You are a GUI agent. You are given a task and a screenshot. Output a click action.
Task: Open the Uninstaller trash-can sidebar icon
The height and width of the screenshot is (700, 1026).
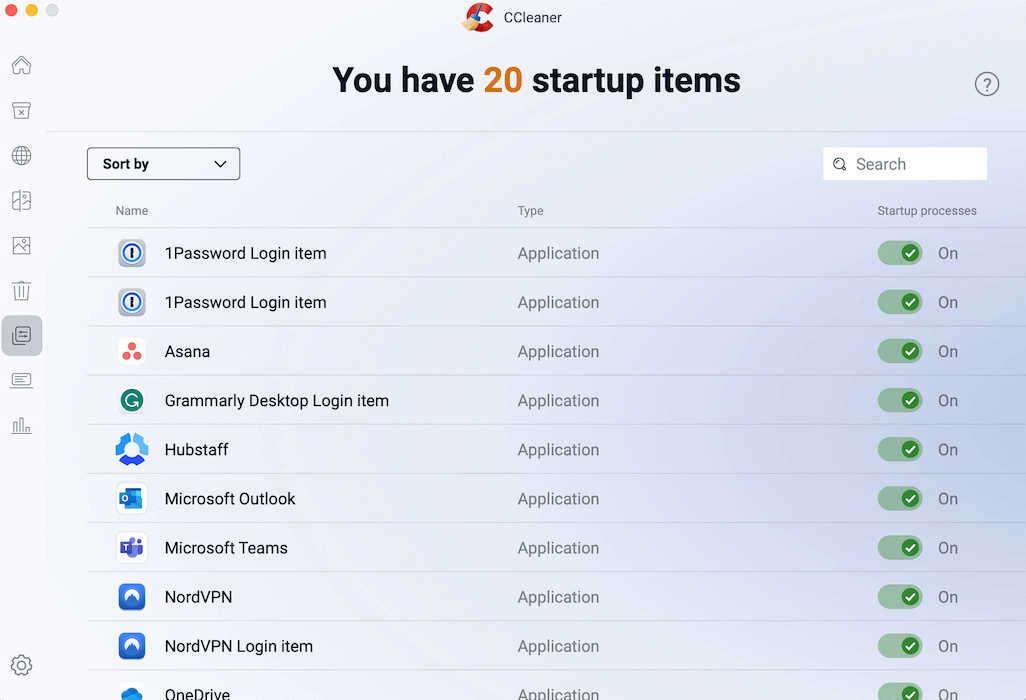pyautogui.click(x=21, y=290)
